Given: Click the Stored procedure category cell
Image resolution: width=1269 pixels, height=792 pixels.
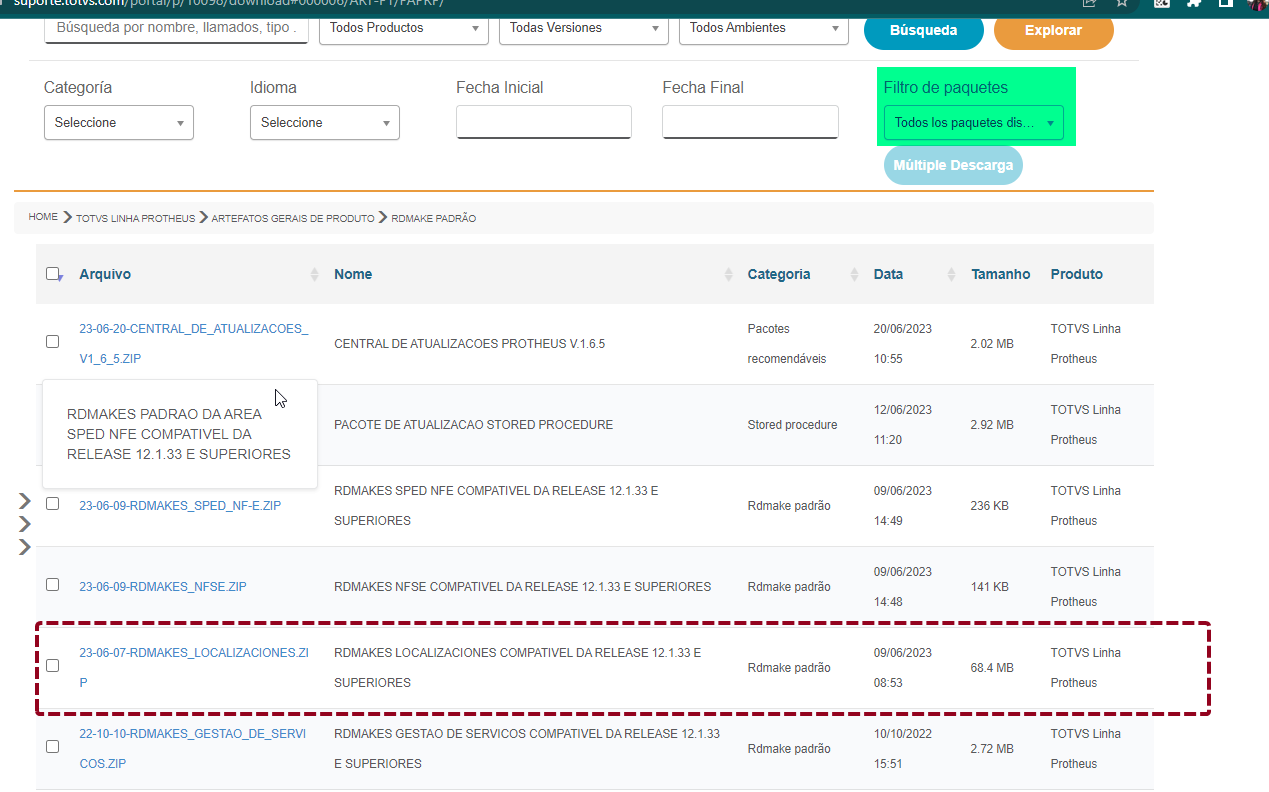Looking at the screenshot, I should click(x=792, y=425).
